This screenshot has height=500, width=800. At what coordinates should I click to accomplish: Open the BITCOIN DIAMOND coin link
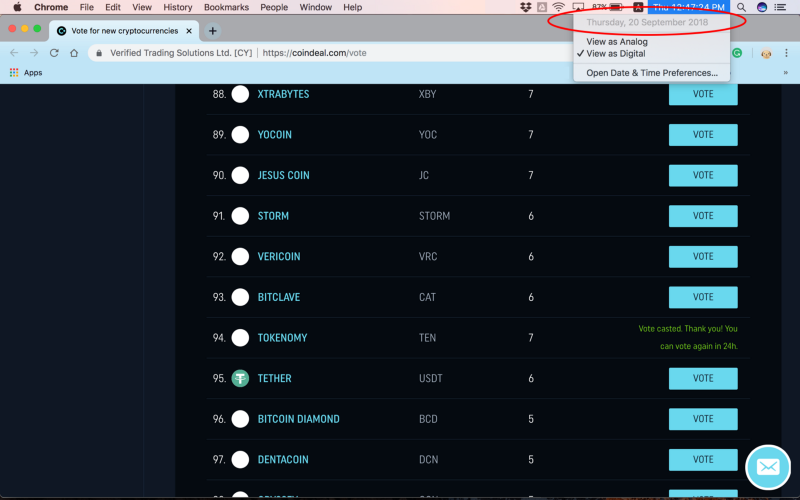pyautogui.click(x=298, y=419)
